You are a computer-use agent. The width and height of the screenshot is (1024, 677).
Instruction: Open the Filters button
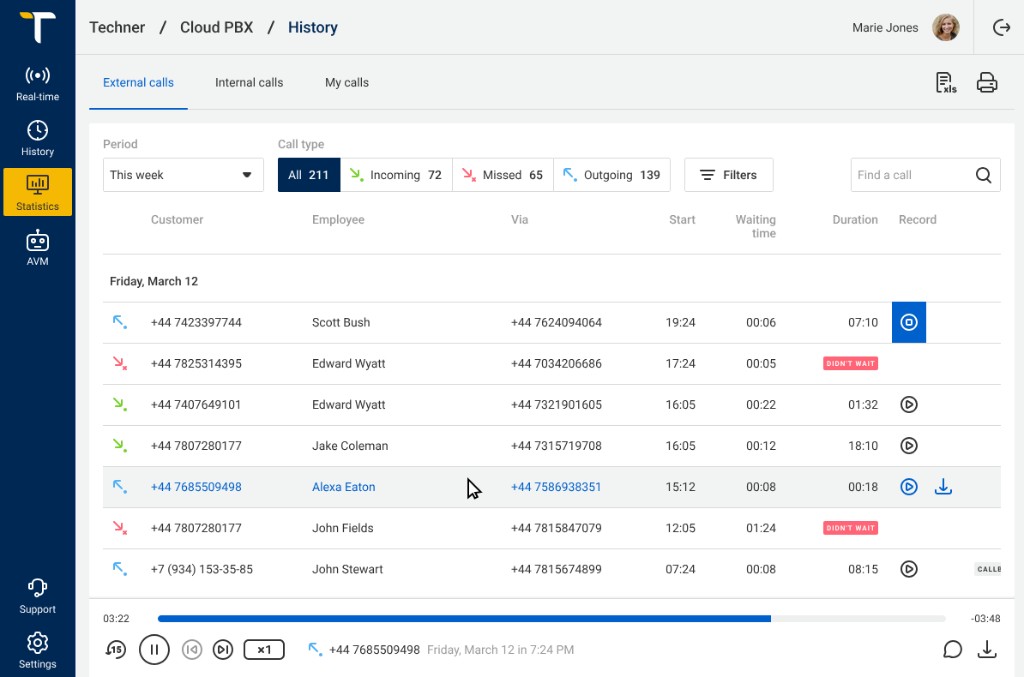pos(729,175)
